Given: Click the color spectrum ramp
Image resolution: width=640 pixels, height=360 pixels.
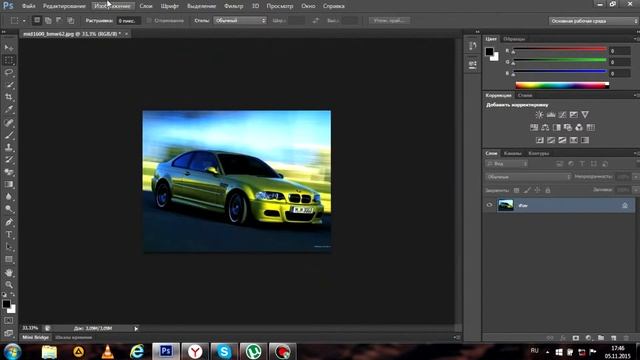Looking at the screenshot, I should [x=562, y=85].
